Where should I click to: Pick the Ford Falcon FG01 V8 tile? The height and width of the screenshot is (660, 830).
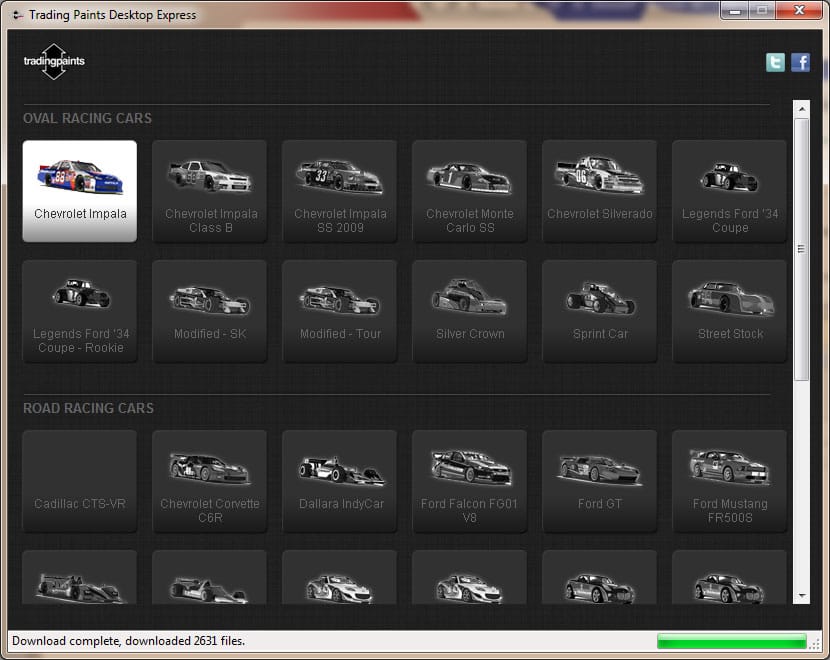point(470,481)
